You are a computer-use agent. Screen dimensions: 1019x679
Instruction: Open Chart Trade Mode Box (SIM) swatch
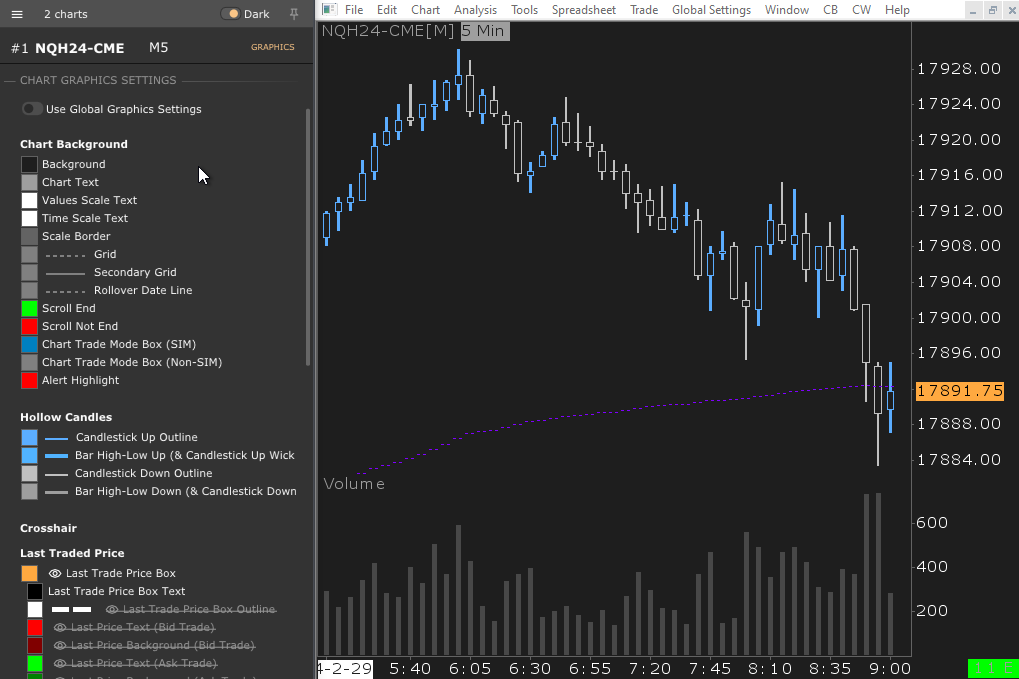click(x=29, y=344)
